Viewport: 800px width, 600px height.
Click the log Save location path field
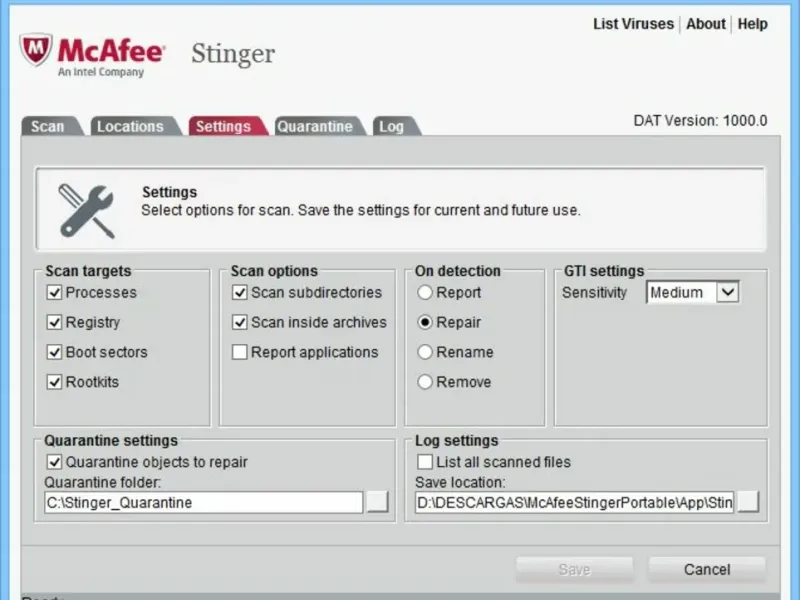[574, 503]
